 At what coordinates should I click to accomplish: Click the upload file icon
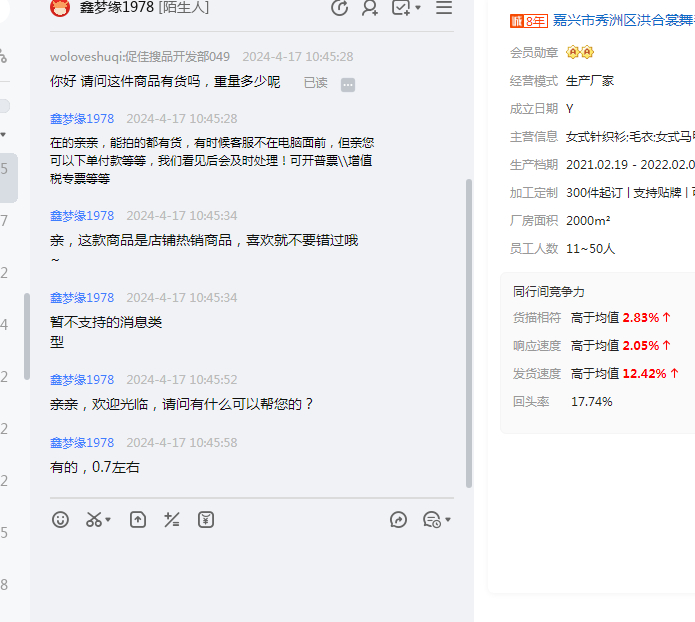(x=138, y=519)
